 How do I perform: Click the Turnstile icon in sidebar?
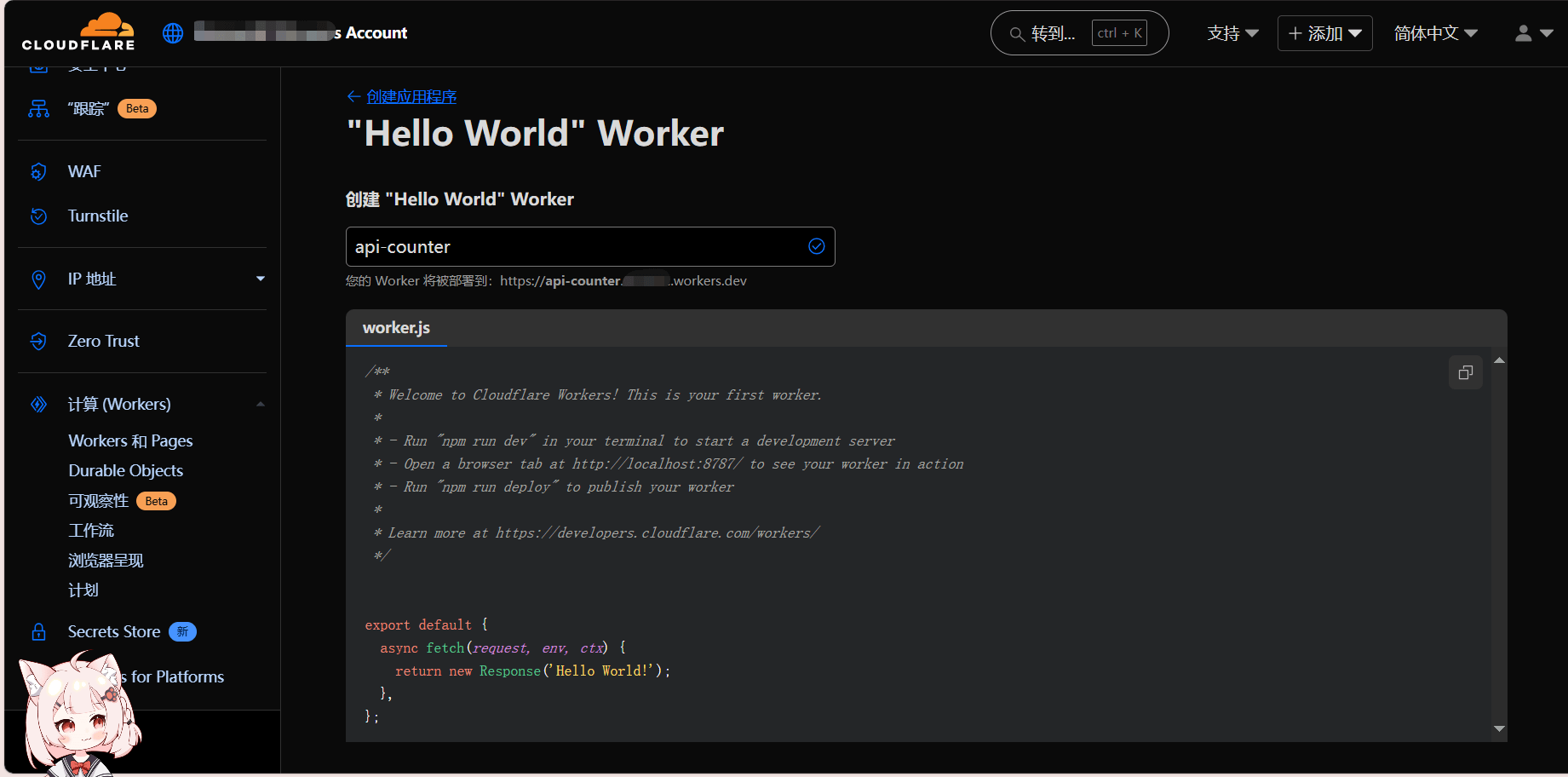coord(38,216)
